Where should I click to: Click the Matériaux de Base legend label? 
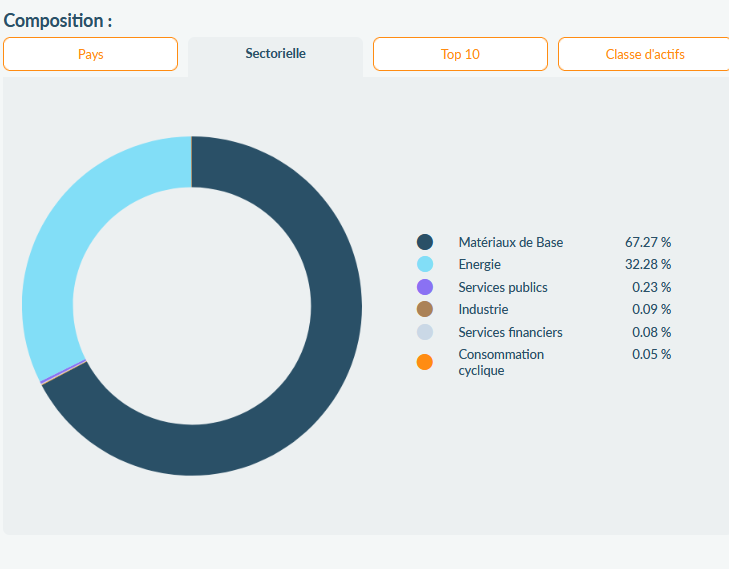[510, 242]
